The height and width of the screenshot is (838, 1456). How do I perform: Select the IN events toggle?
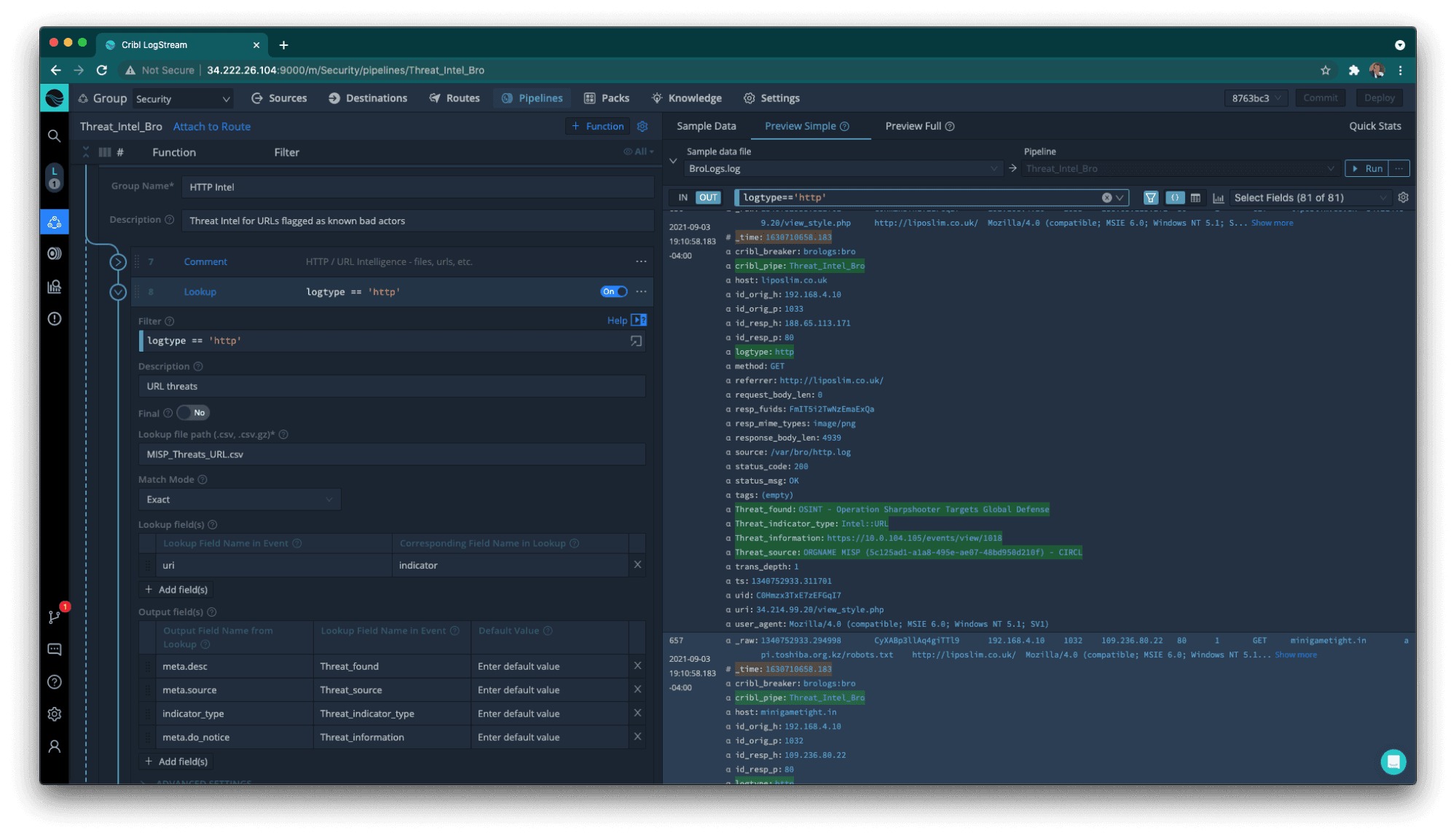[682, 197]
